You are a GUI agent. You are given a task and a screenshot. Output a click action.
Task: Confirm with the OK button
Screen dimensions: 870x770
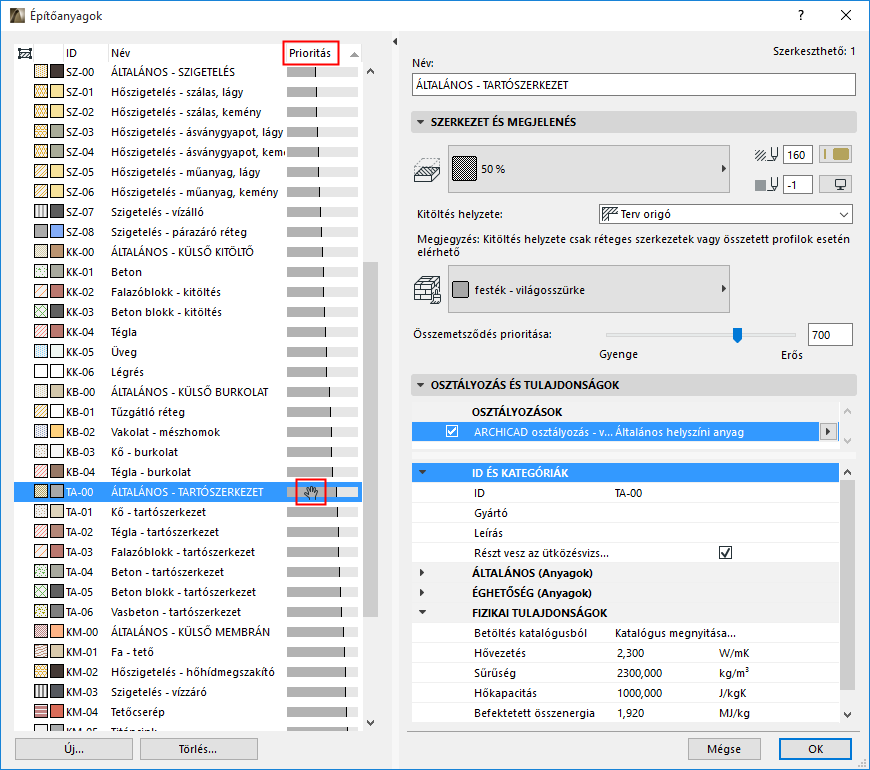[x=815, y=749]
